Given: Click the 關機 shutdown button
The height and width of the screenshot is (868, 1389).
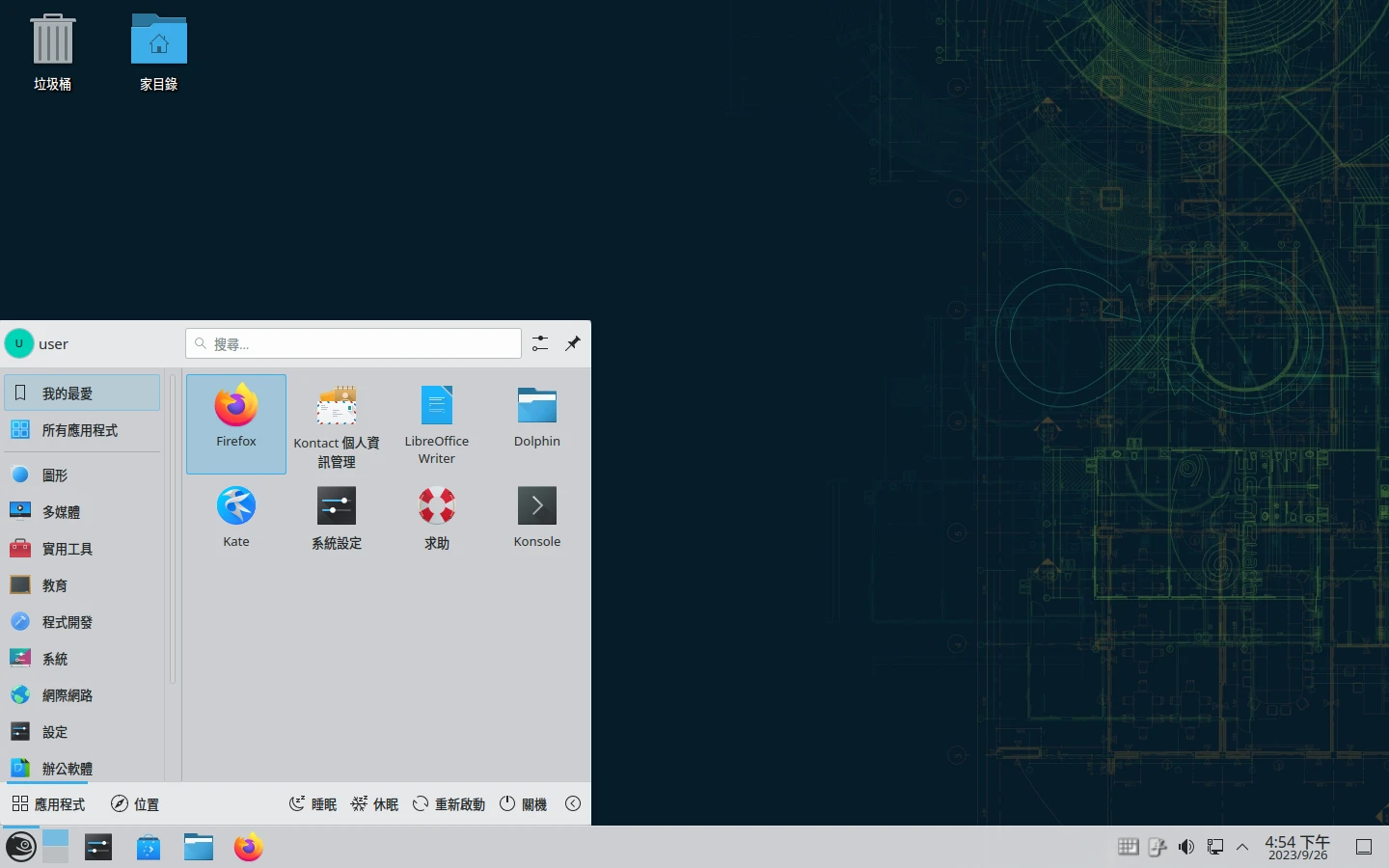Looking at the screenshot, I should click(523, 803).
